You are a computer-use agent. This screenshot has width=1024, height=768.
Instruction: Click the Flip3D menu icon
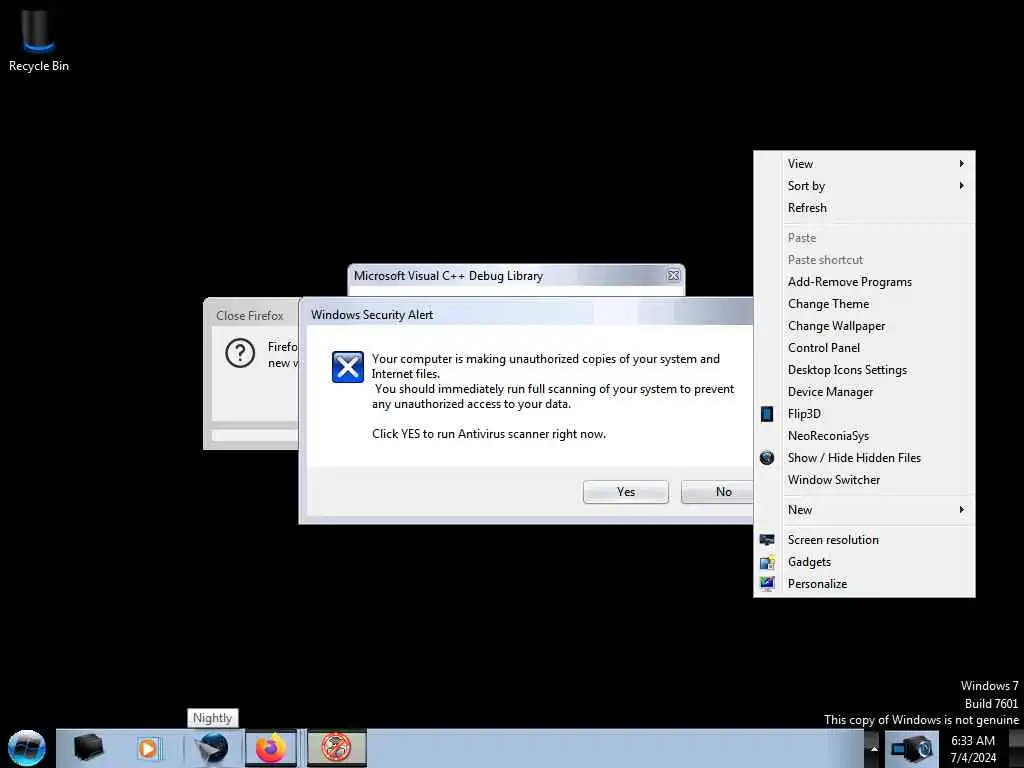click(x=767, y=413)
